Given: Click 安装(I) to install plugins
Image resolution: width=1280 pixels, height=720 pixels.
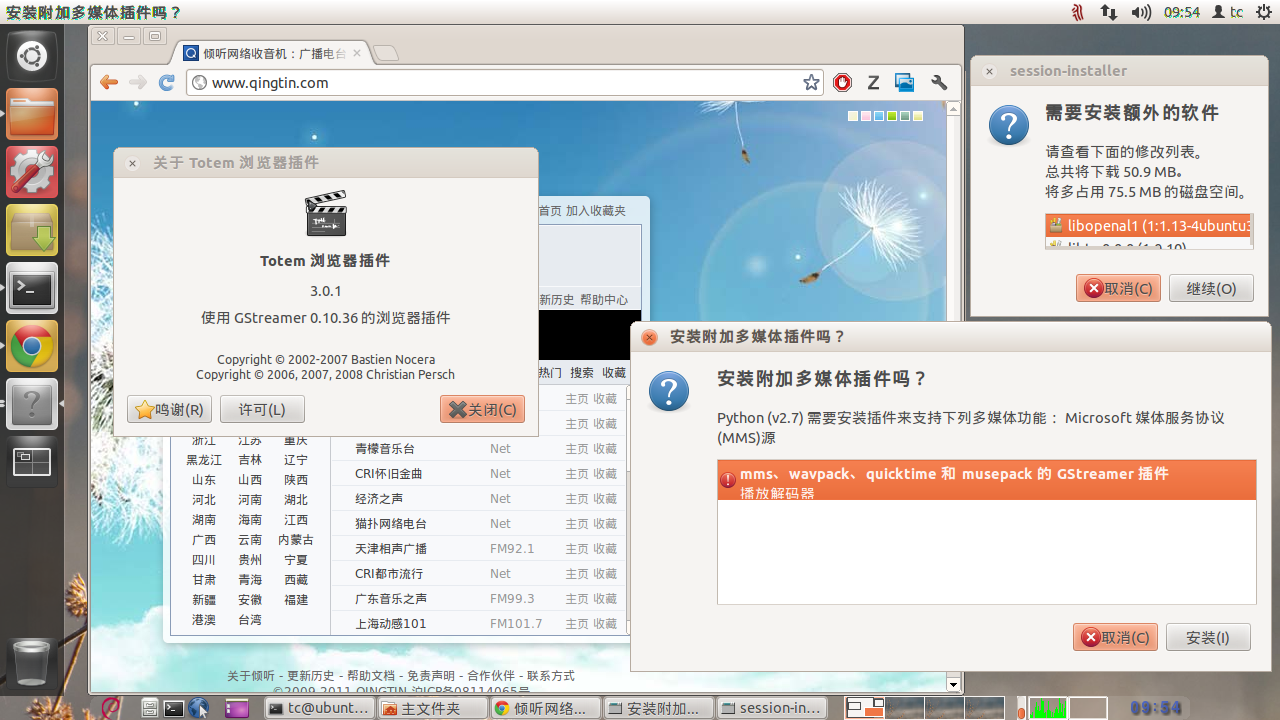Looking at the screenshot, I should point(1208,637).
